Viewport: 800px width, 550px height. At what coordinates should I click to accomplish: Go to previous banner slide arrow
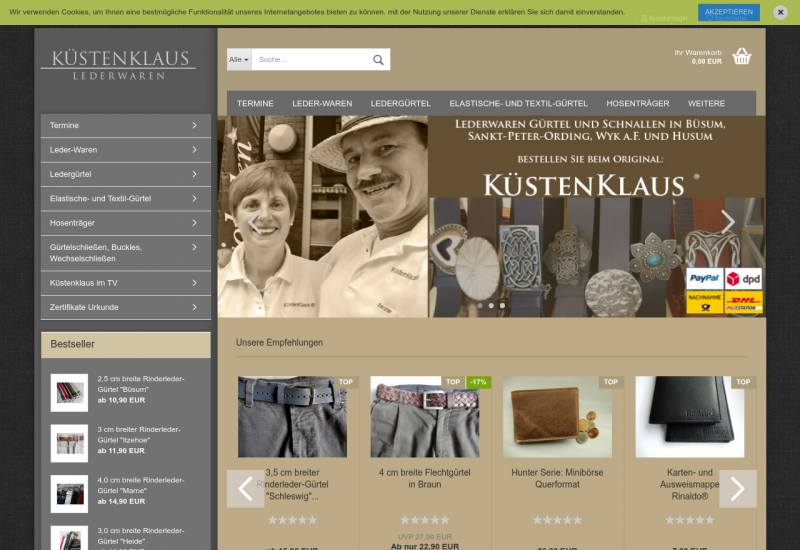(256, 222)
